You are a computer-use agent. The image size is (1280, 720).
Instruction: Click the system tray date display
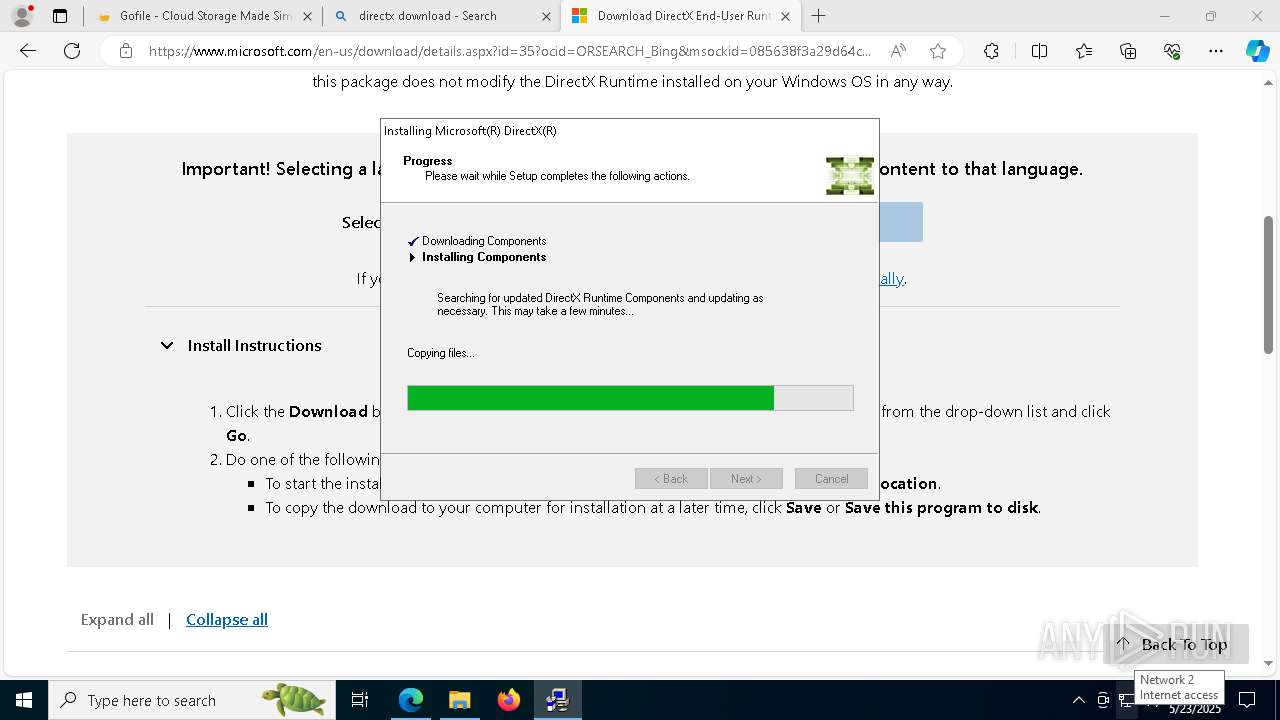[1195, 708]
